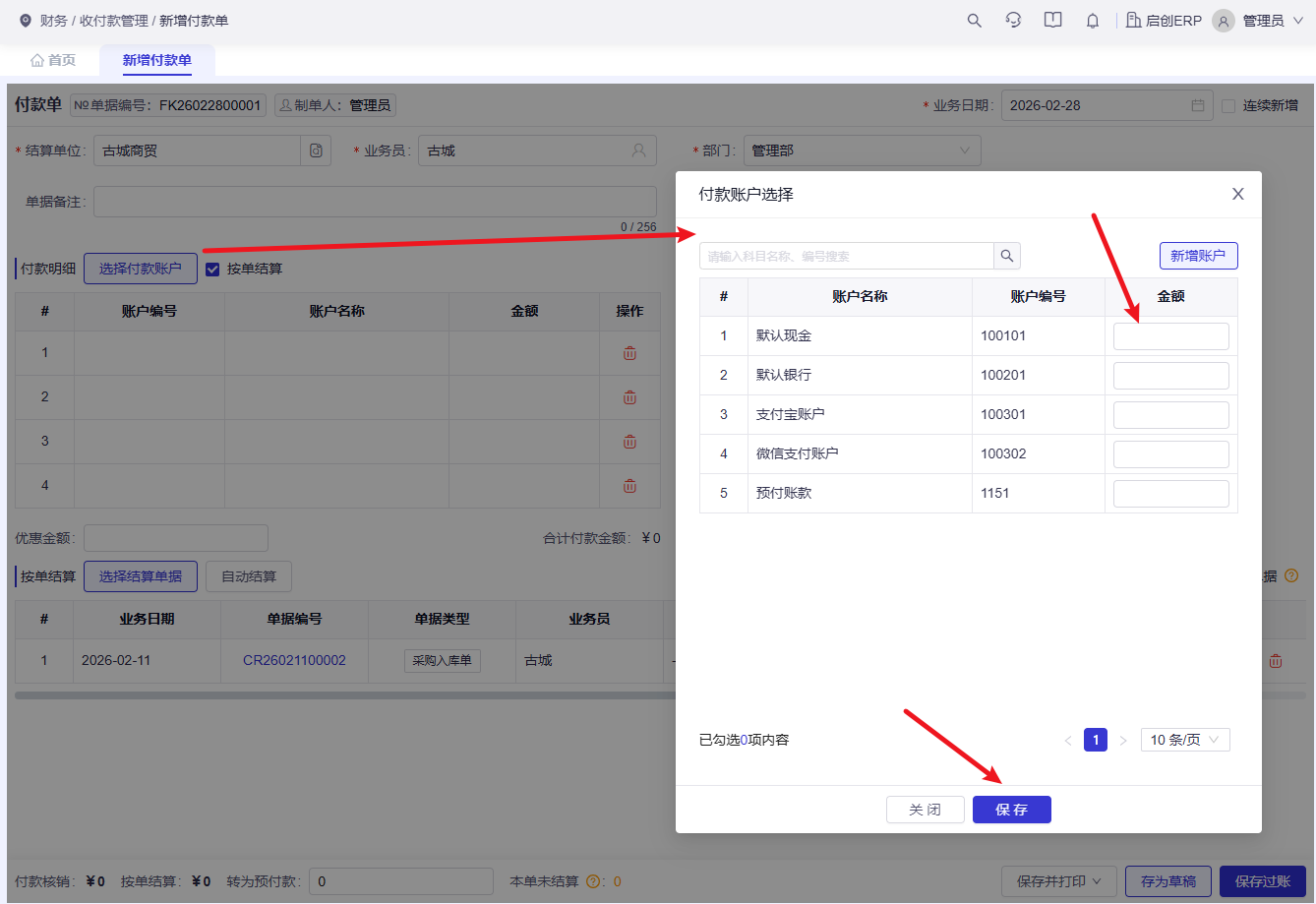Go to previous page in dialog pagination
The image size is (1316, 904).
[x=1068, y=740]
